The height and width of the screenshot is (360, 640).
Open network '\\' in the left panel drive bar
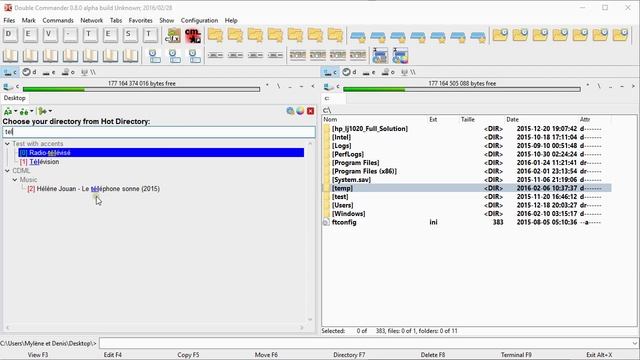click(88, 72)
